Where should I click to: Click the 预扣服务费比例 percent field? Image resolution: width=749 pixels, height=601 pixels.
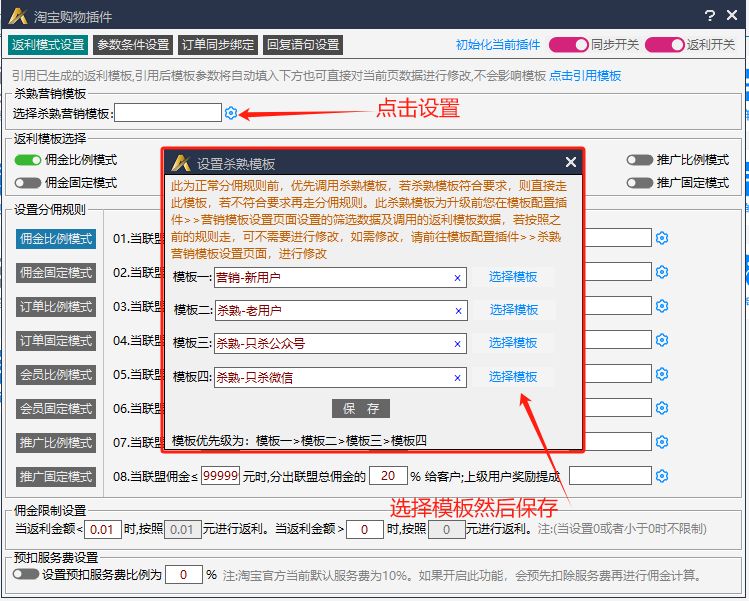tap(183, 574)
